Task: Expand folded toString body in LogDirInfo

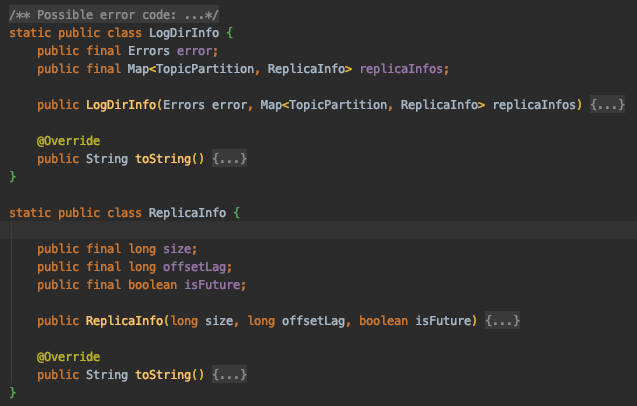Action: (229, 158)
